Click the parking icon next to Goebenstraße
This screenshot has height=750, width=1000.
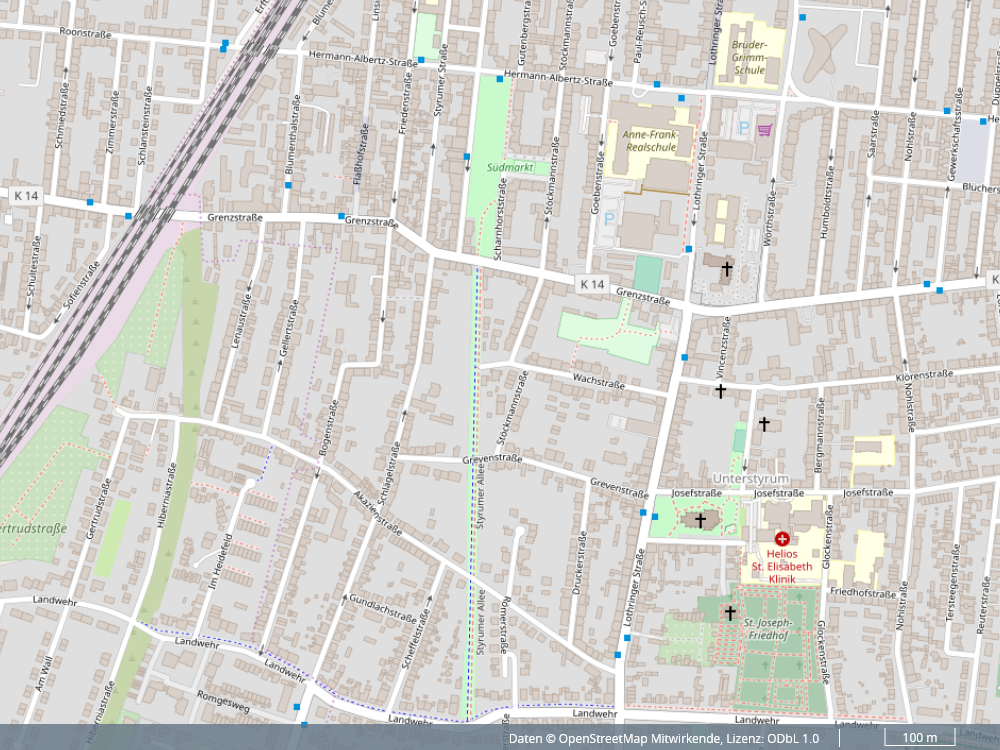[x=609, y=217]
